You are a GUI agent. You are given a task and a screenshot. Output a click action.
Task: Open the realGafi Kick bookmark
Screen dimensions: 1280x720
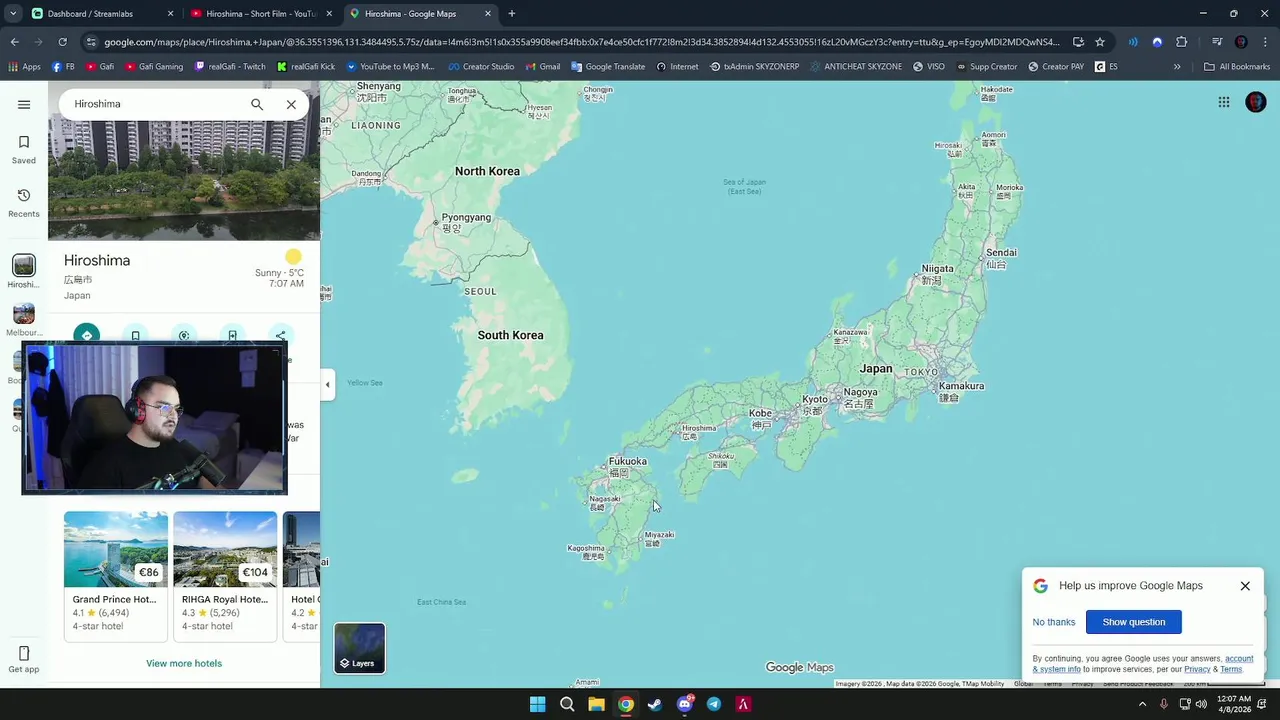[306, 67]
